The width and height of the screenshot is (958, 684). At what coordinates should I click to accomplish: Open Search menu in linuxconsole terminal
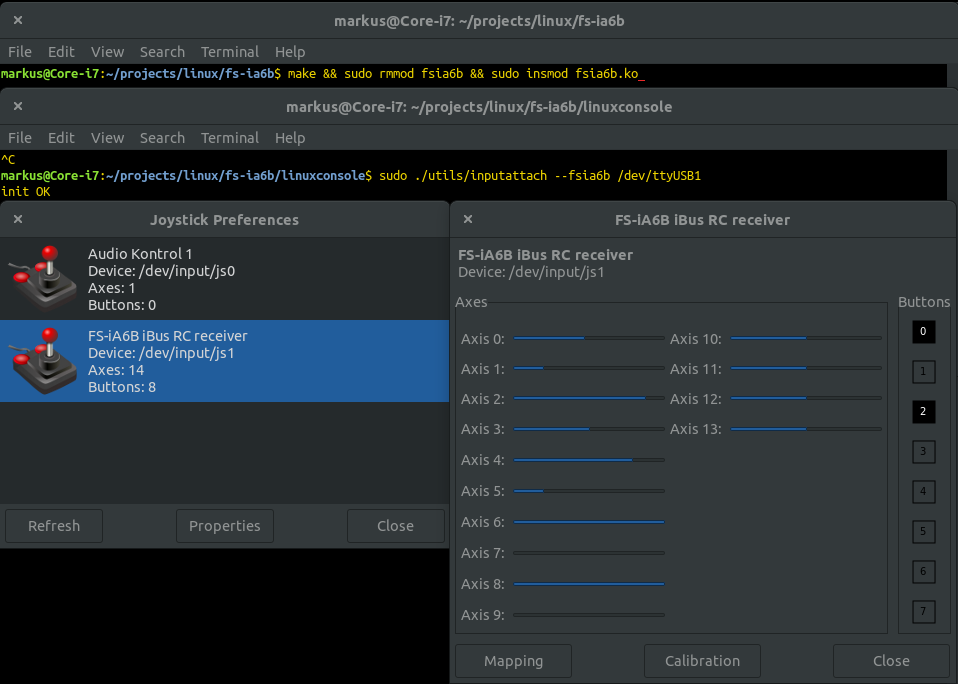click(x=162, y=138)
